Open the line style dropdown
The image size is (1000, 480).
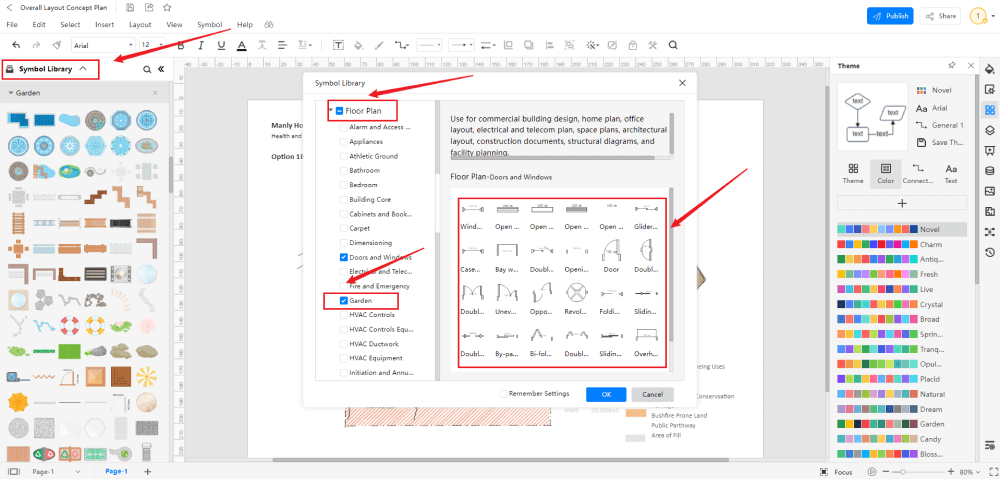[x=429, y=45]
